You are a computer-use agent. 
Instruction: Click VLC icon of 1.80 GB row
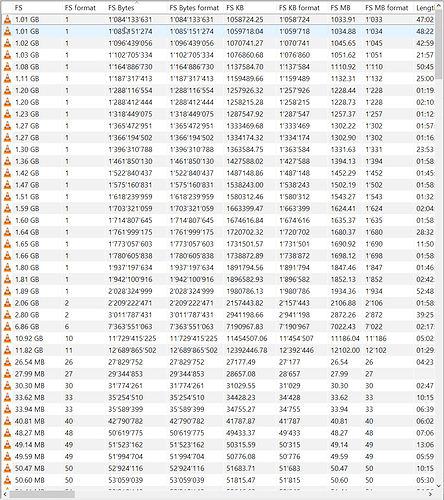pyautogui.click(x=7, y=268)
